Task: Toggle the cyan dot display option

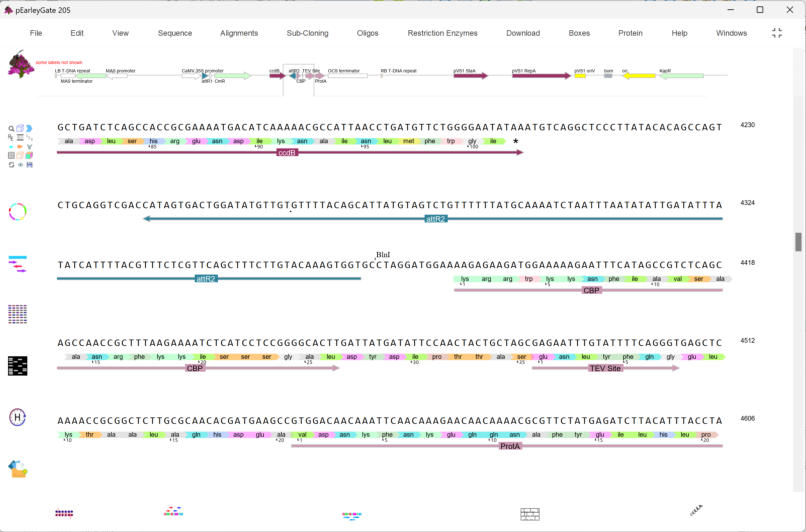Action: 11,146
